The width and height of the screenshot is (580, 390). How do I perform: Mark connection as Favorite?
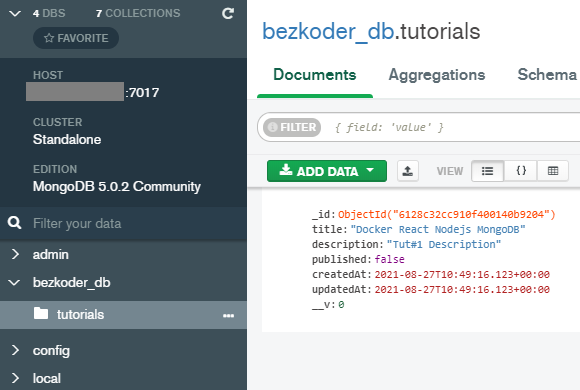[76, 38]
